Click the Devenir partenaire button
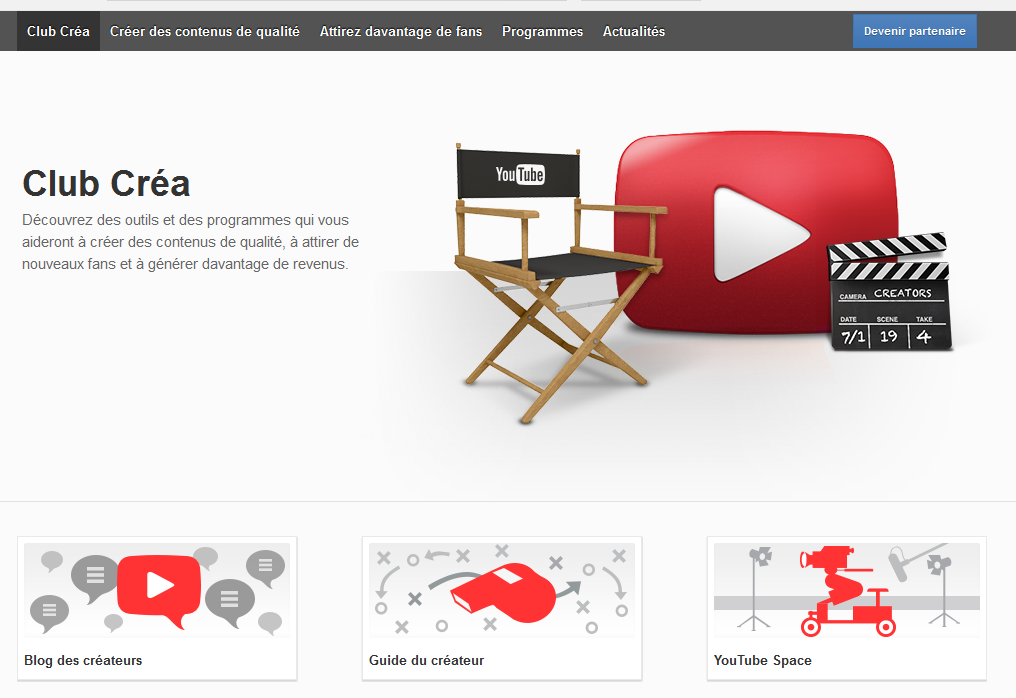This screenshot has width=1016, height=698. [x=914, y=31]
